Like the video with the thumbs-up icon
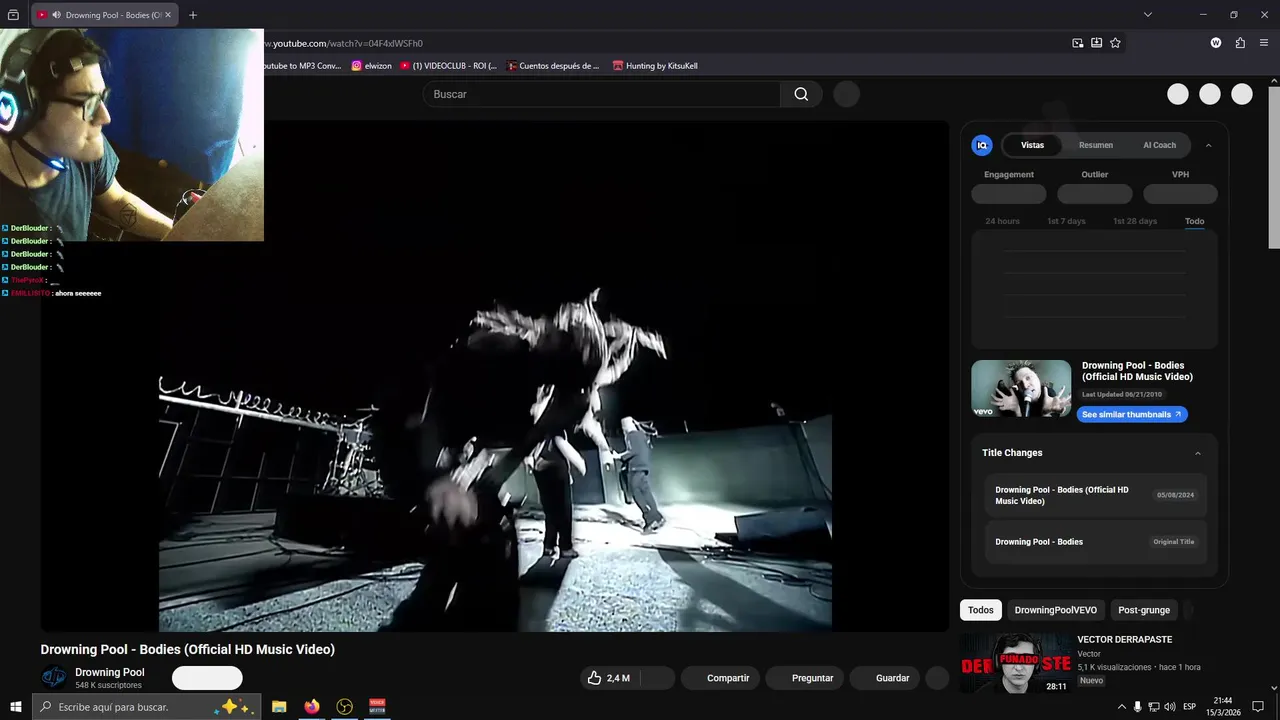 pyautogui.click(x=594, y=678)
